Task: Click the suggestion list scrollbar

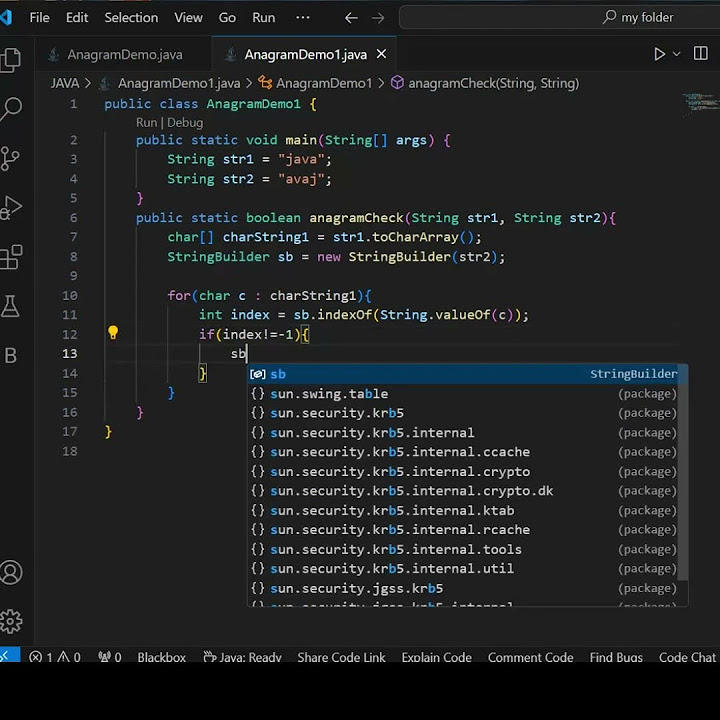Action: point(683,473)
